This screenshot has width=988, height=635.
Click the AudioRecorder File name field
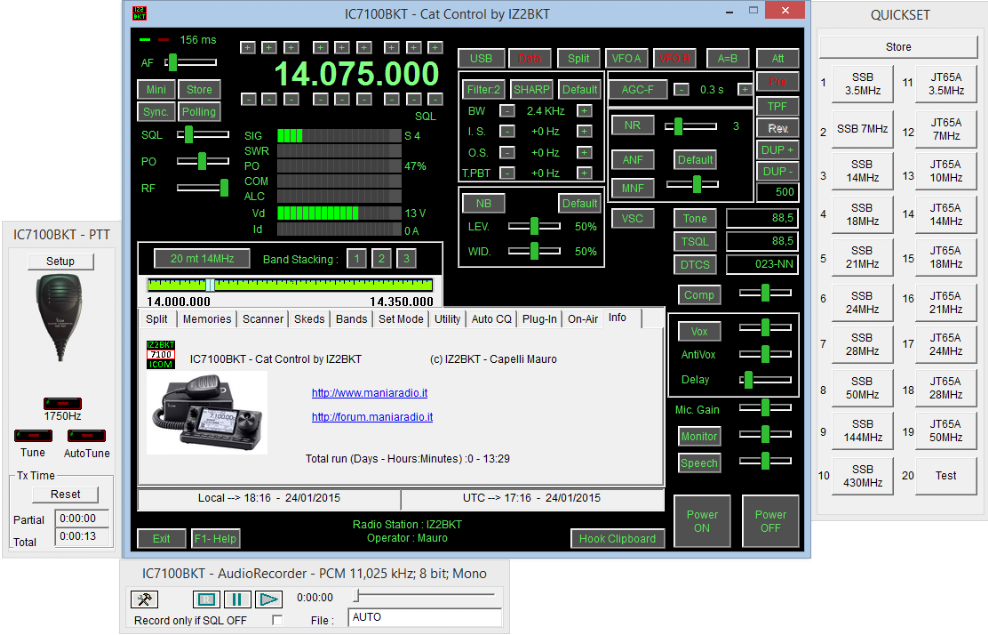(x=425, y=617)
